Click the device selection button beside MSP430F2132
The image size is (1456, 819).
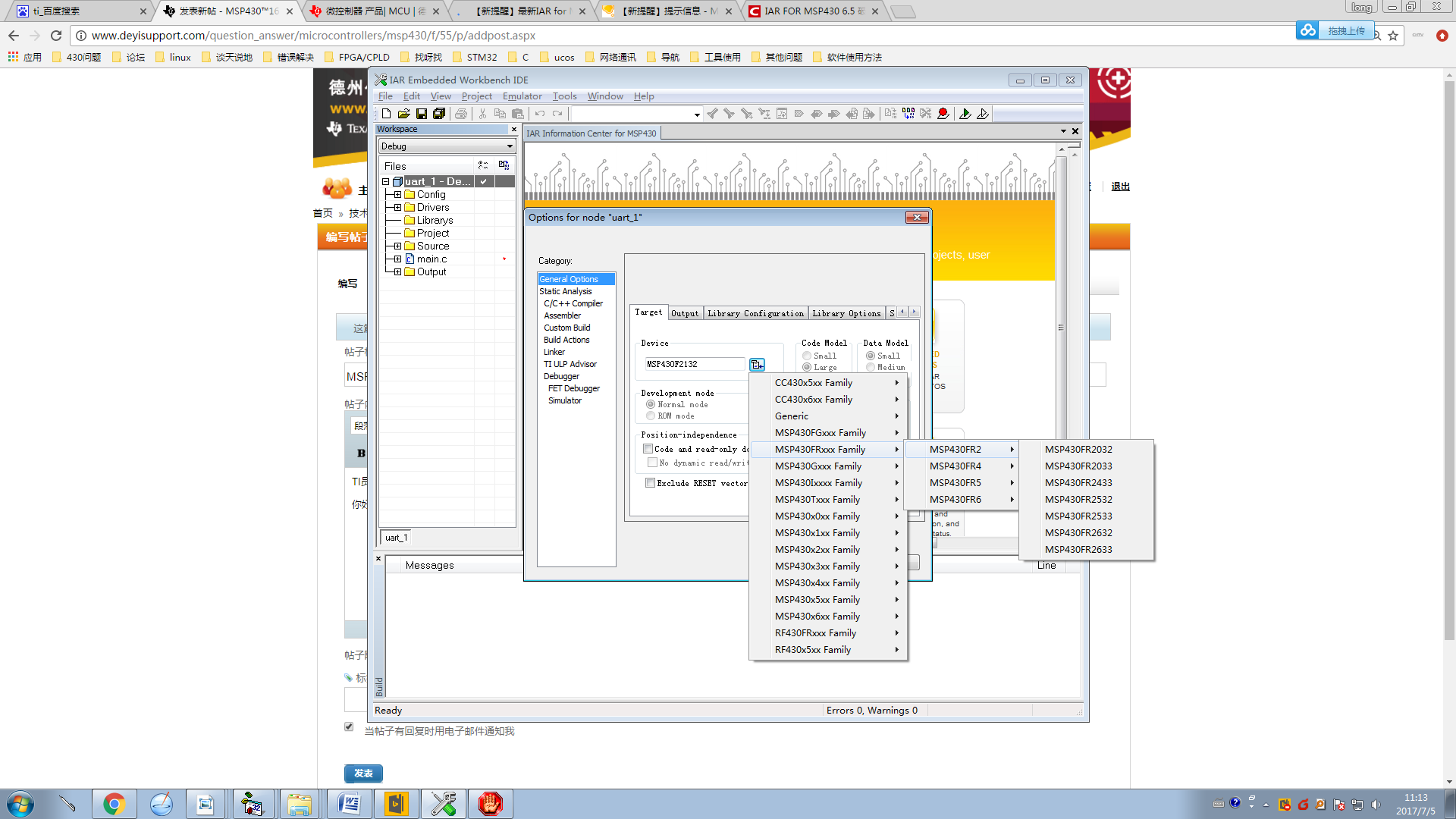tap(757, 365)
